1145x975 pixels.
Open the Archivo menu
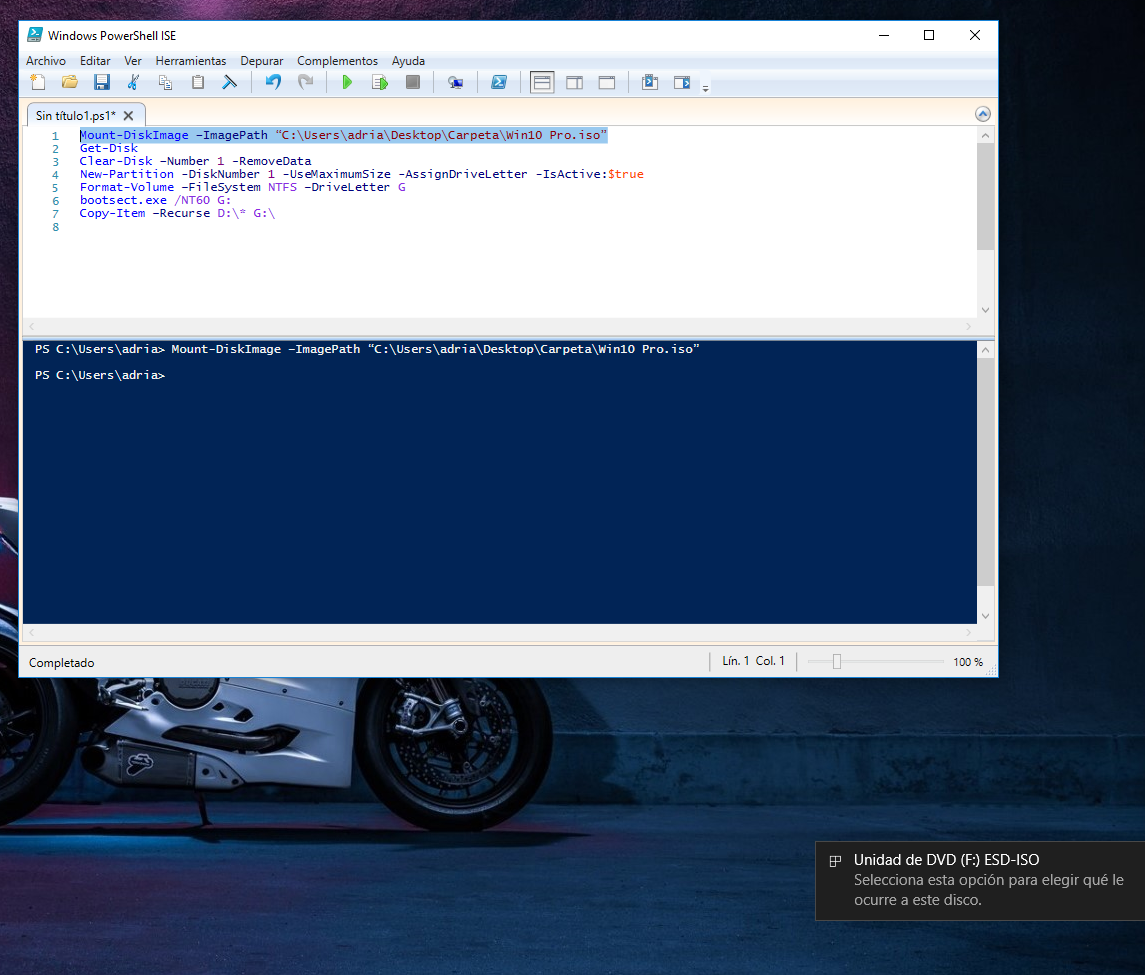(x=46, y=61)
